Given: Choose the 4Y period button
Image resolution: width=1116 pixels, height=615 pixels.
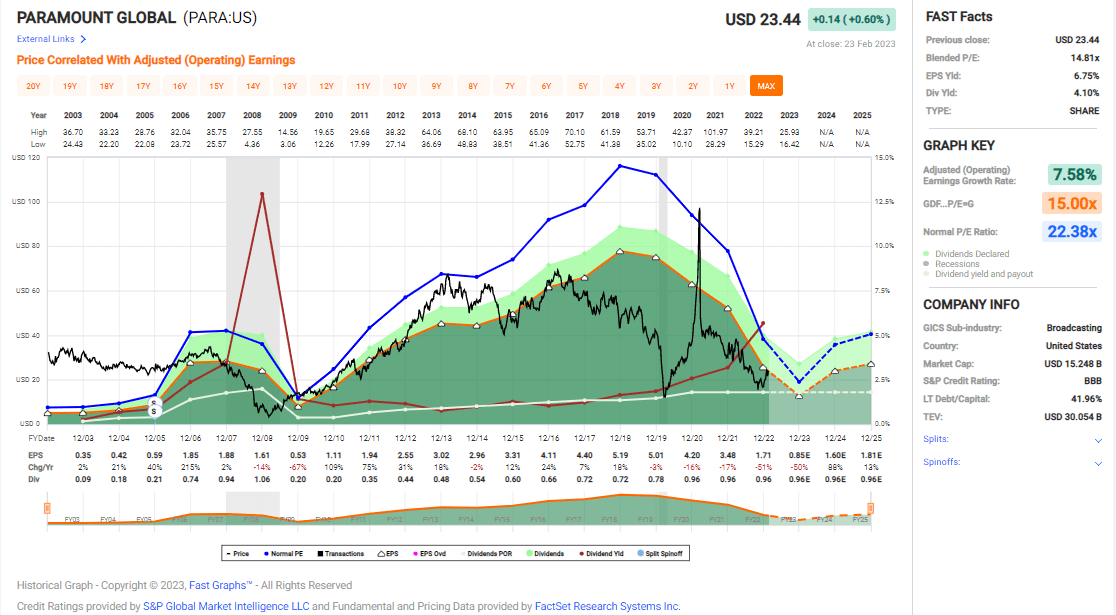Looking at the screenshot, I should point(620,86).
